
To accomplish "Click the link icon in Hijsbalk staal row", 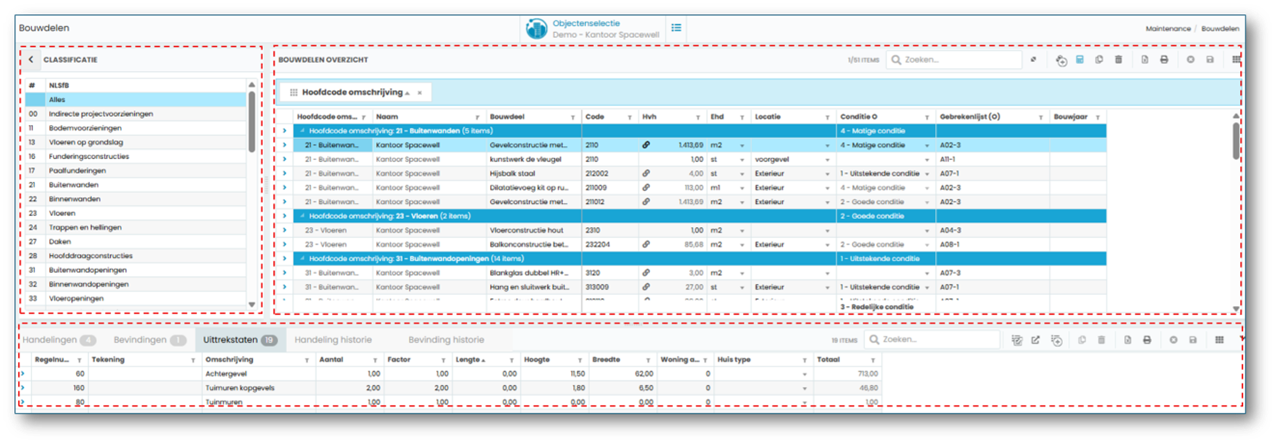I will [x=648, y=172].
